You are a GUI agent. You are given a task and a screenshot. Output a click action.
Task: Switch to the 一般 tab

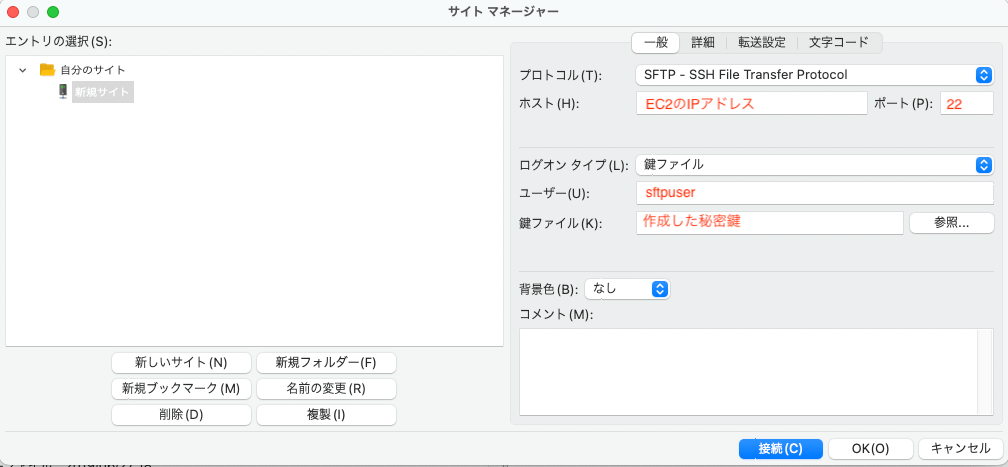pyautogui.click(x=656, y=42)
